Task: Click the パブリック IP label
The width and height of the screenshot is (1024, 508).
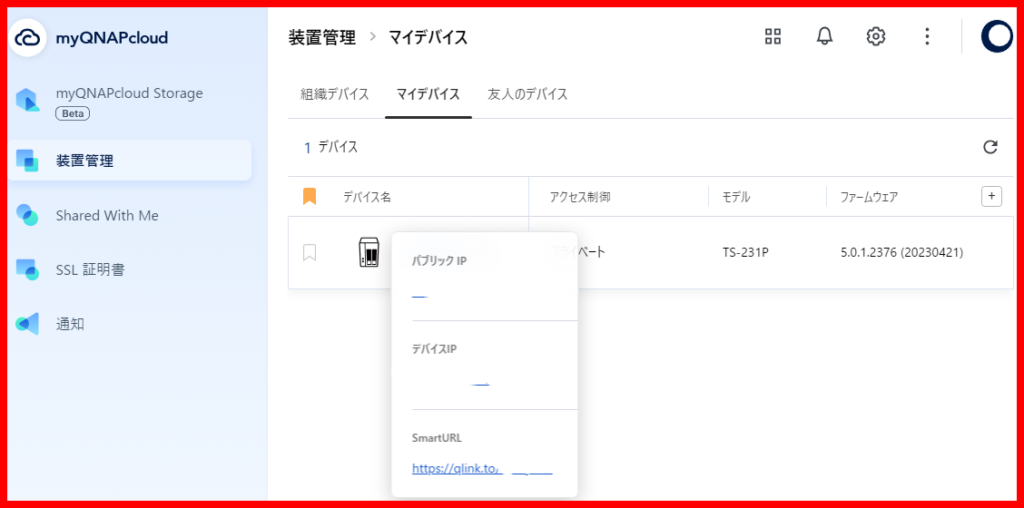Action: coord(440,261)
